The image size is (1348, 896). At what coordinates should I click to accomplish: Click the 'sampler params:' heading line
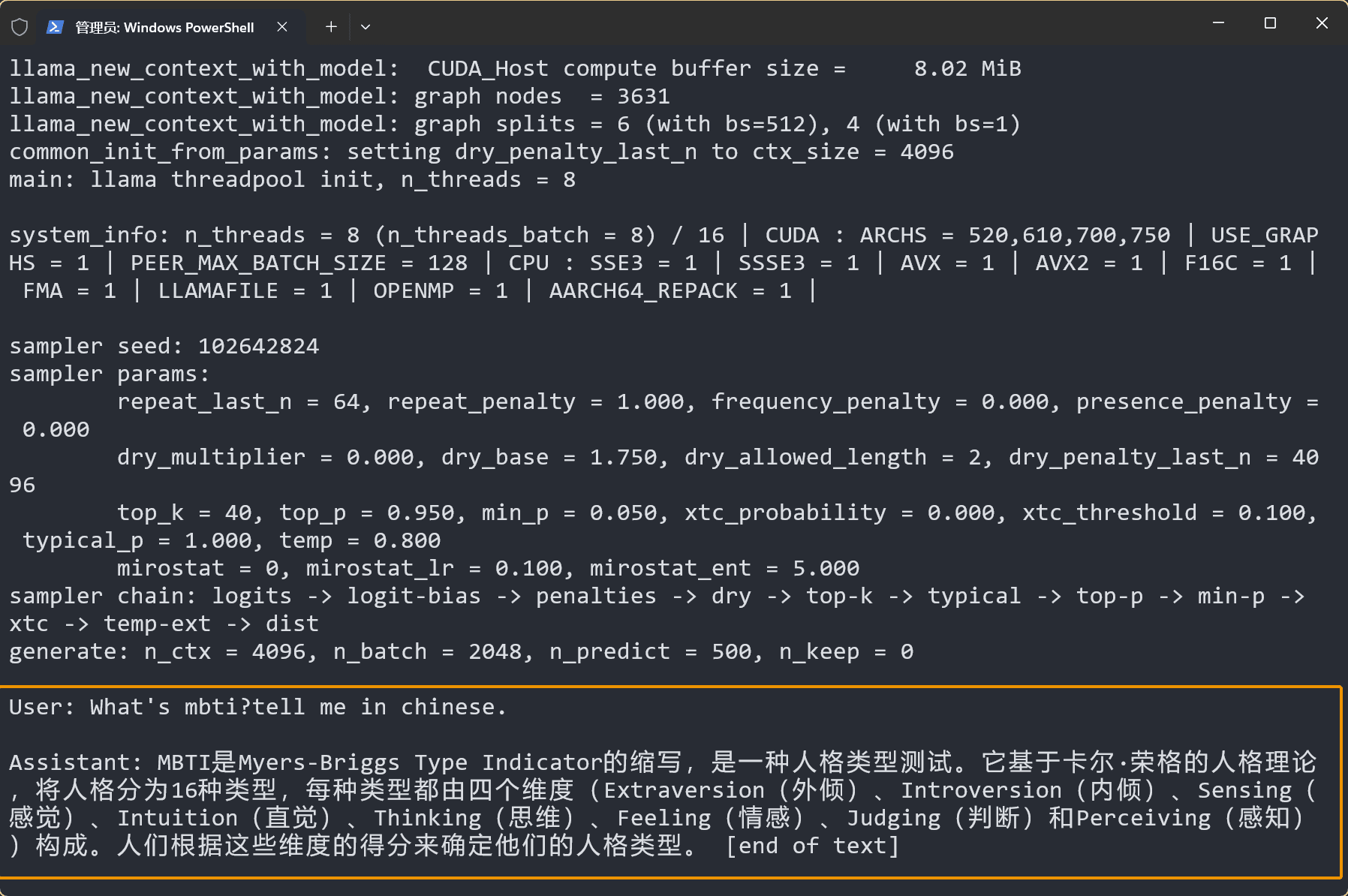110,374
